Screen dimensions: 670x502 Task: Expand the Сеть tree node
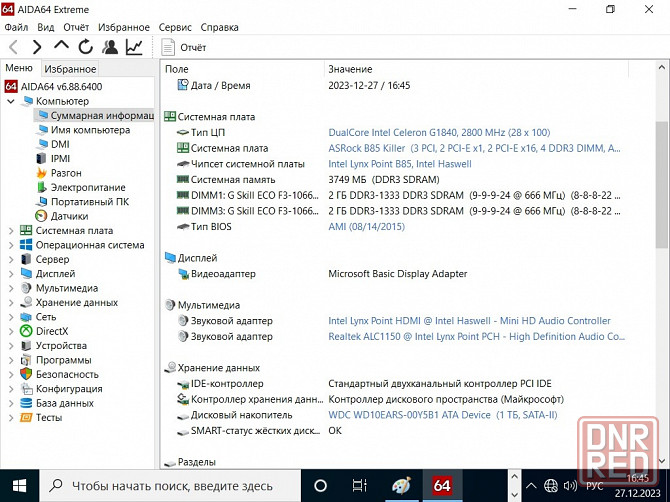[x=11, y=317]
